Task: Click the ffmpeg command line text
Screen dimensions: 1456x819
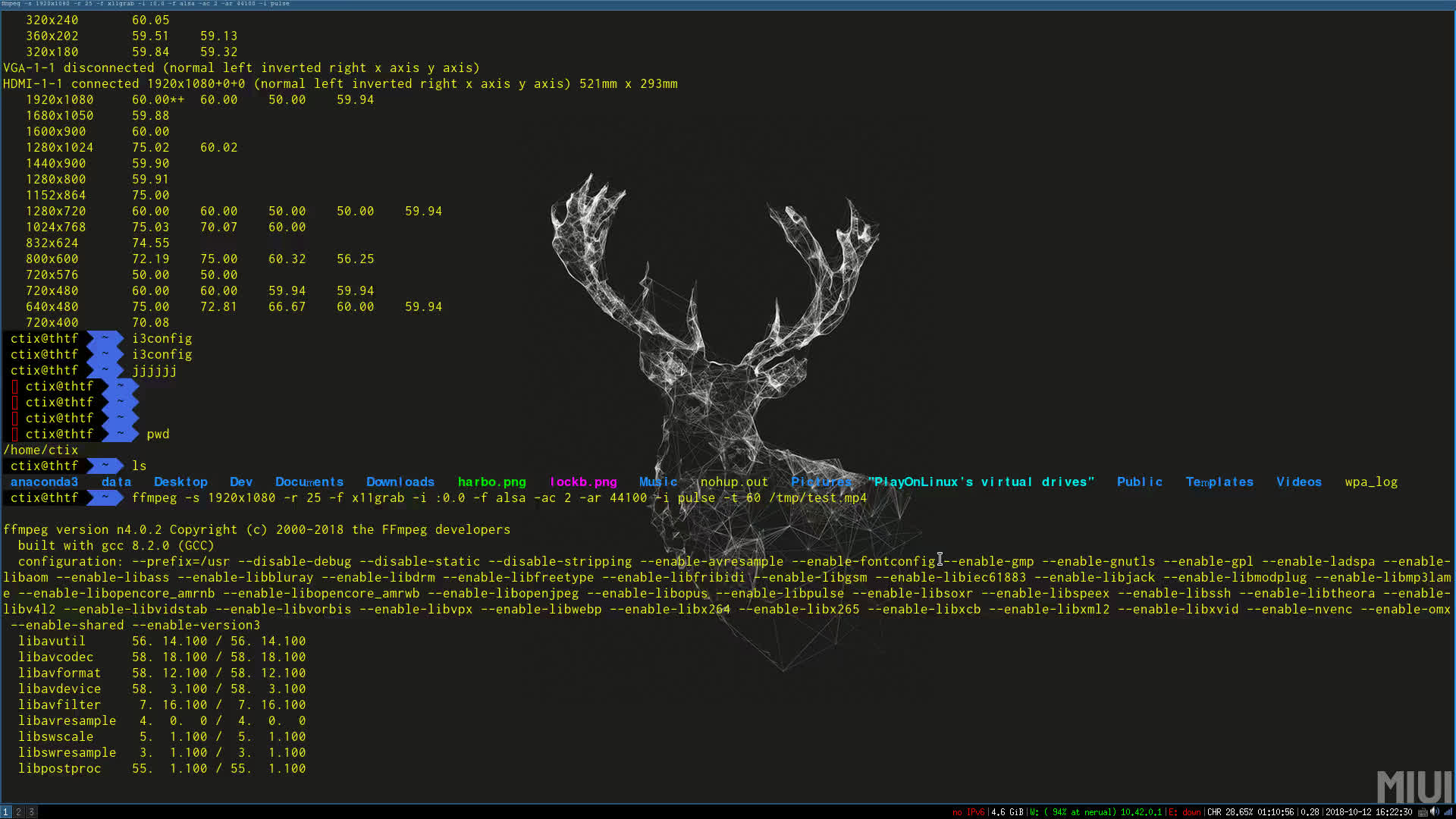Action: 498,498
